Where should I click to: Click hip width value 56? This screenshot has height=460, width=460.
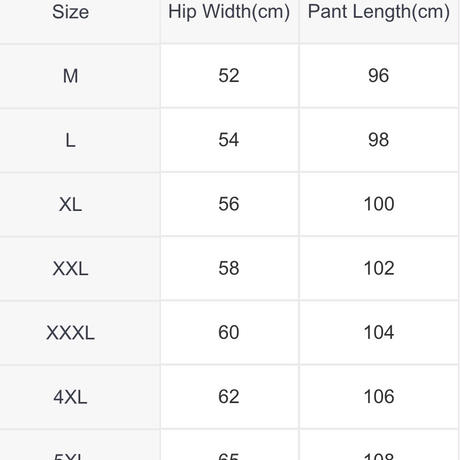click(x=229, y=204)
